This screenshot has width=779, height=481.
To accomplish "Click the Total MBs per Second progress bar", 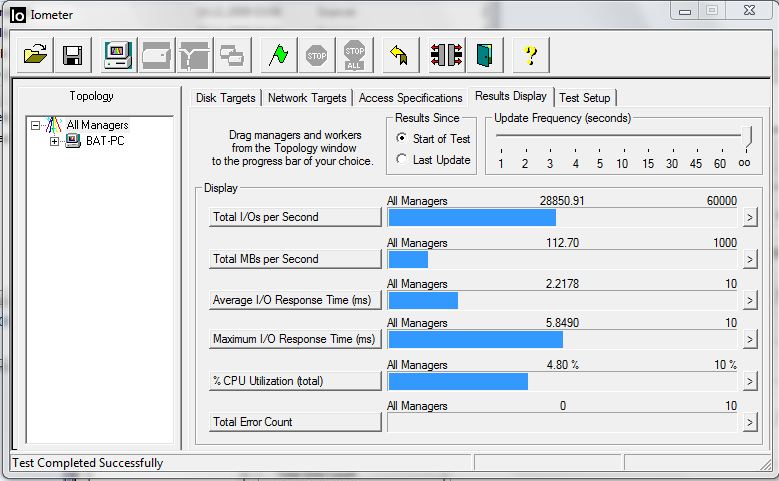I will (562, 259).
